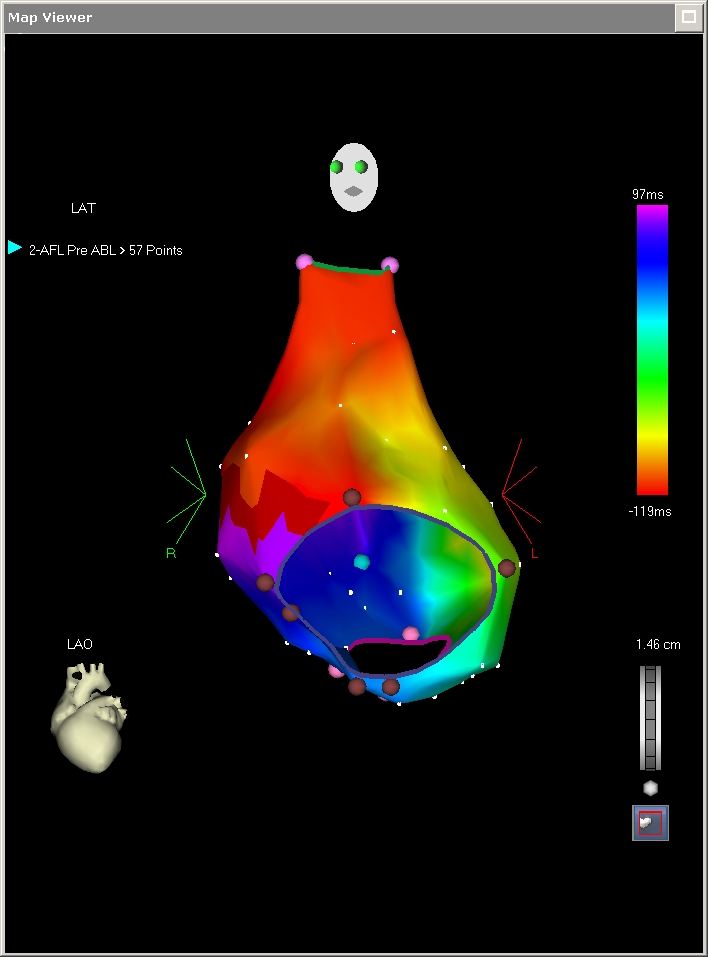Click the pink tag above the white cutout

[411, 634]
